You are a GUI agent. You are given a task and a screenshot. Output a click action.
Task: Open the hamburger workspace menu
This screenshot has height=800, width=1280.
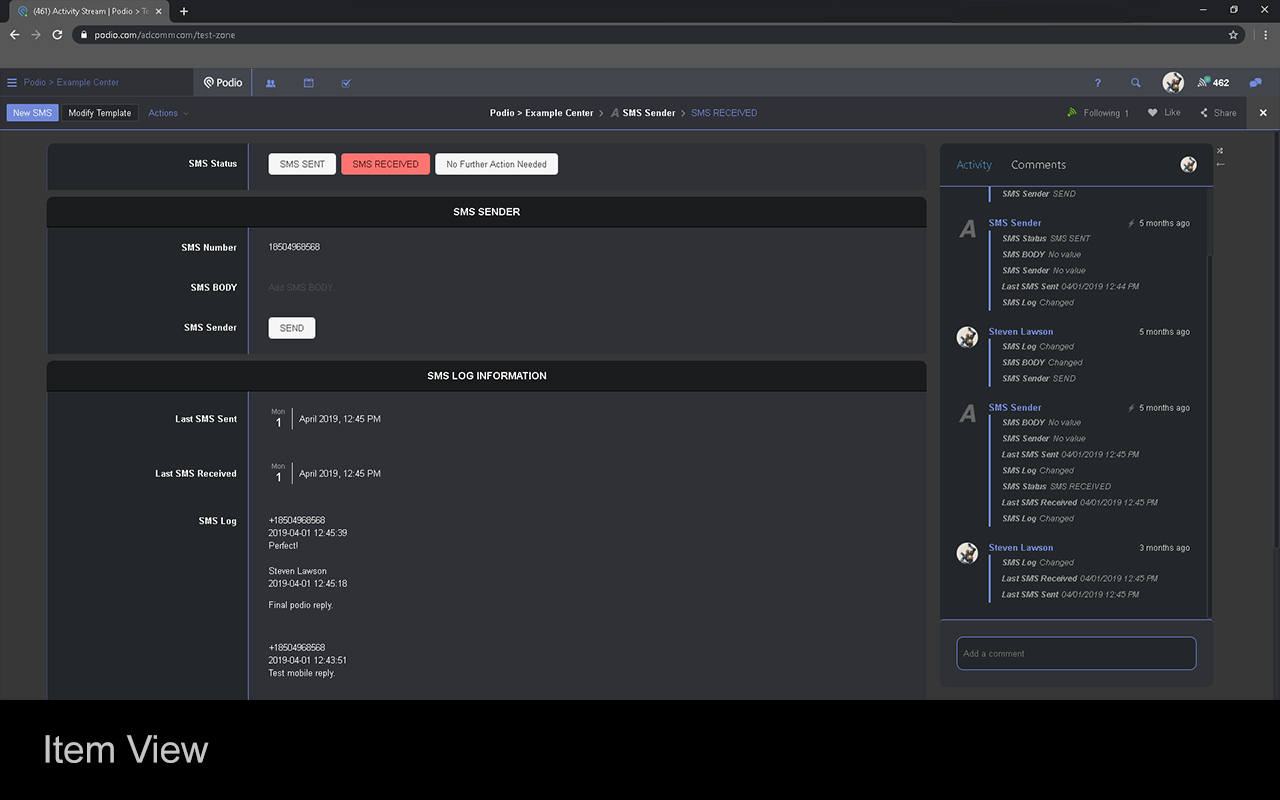(12, 83)
